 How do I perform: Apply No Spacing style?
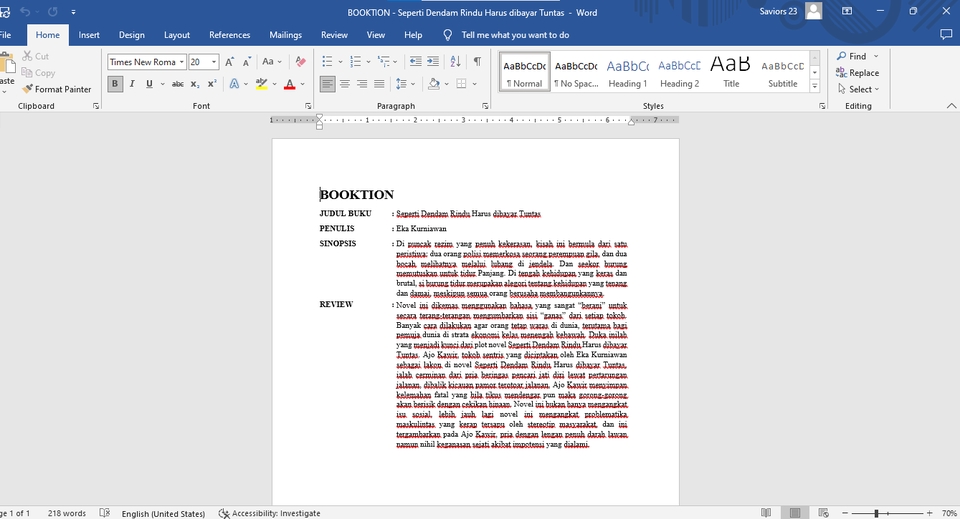[x=576, y=72]
